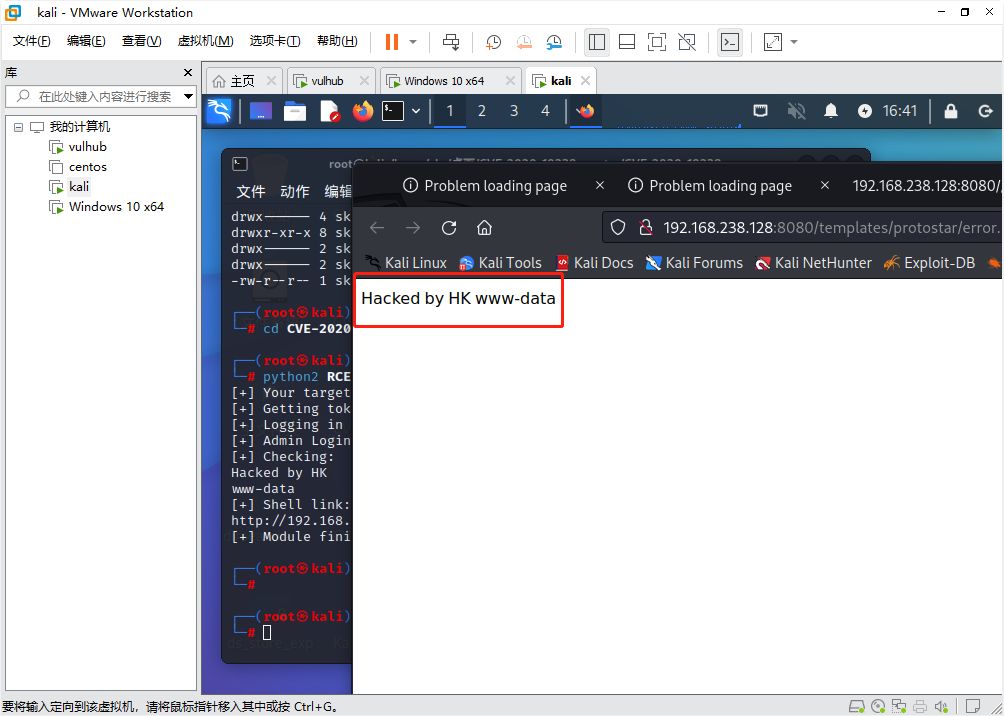Open the terminal emulator icon in Kali panel
This screenshot has width=1004, height=716.
click(393, 111)
